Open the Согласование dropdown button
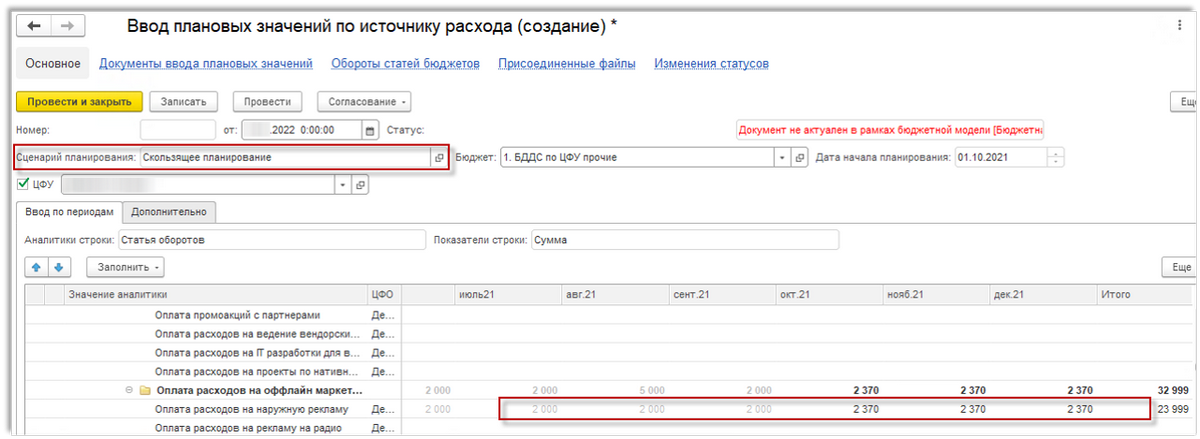Screen dimensions: 1200x439 click(364, 101)
